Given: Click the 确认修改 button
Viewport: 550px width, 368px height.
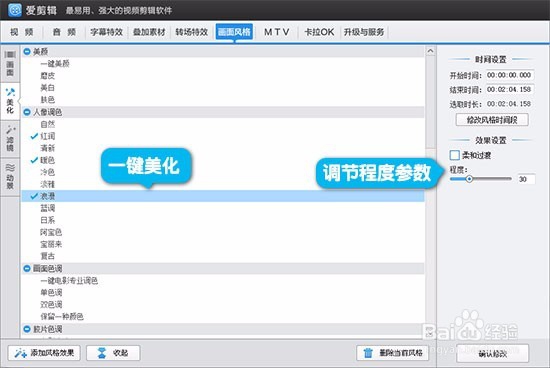Looking at the screenshot, I should point(492,354).
